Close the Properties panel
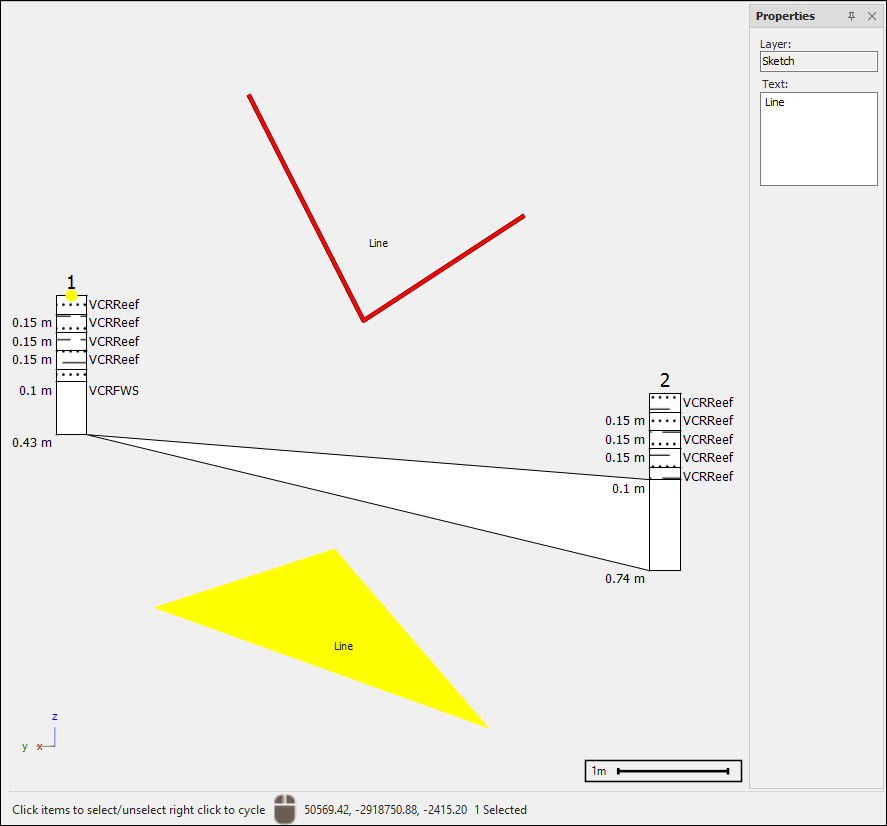This screenshot has width=887, height=826. tap(872, 16)
